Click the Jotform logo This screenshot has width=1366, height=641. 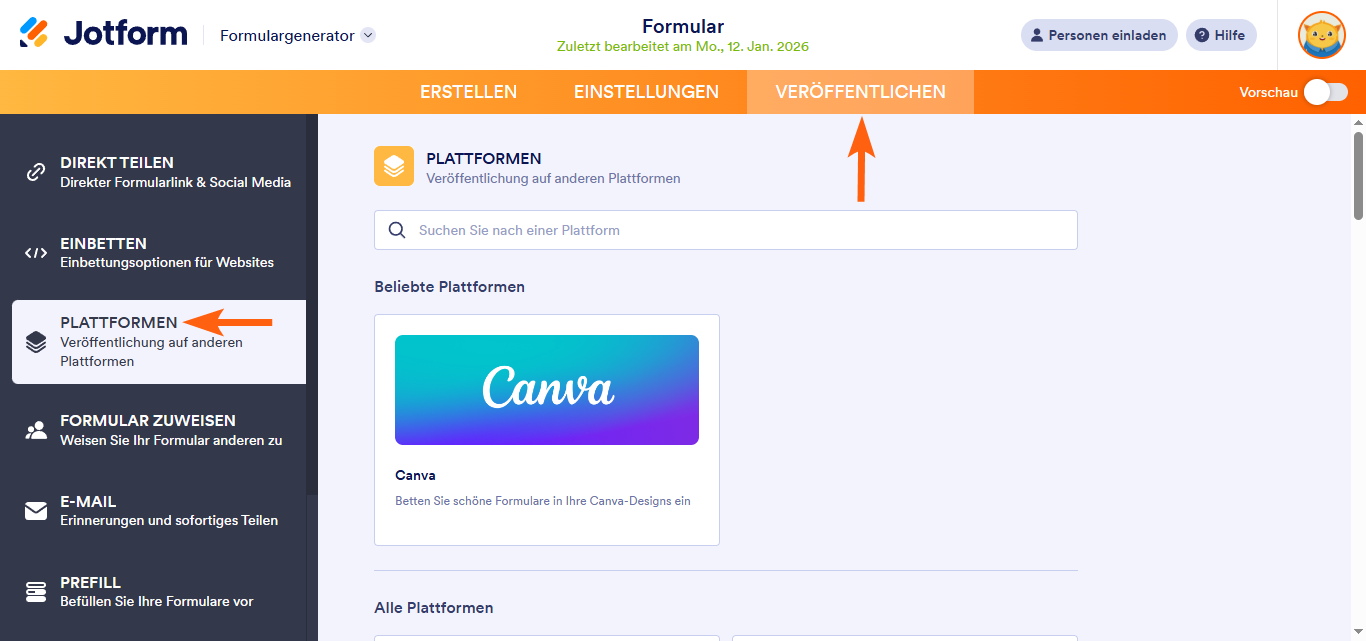tap(103, 33)
